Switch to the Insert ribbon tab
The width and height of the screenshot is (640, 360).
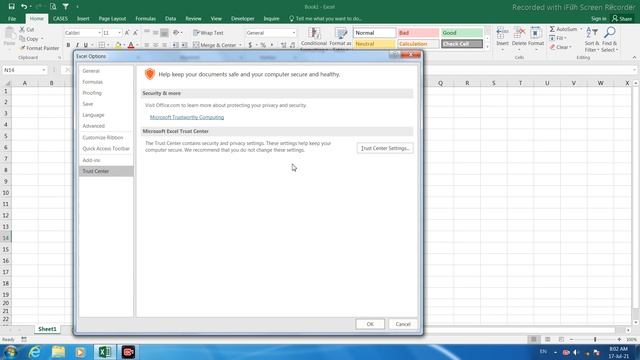83,19
